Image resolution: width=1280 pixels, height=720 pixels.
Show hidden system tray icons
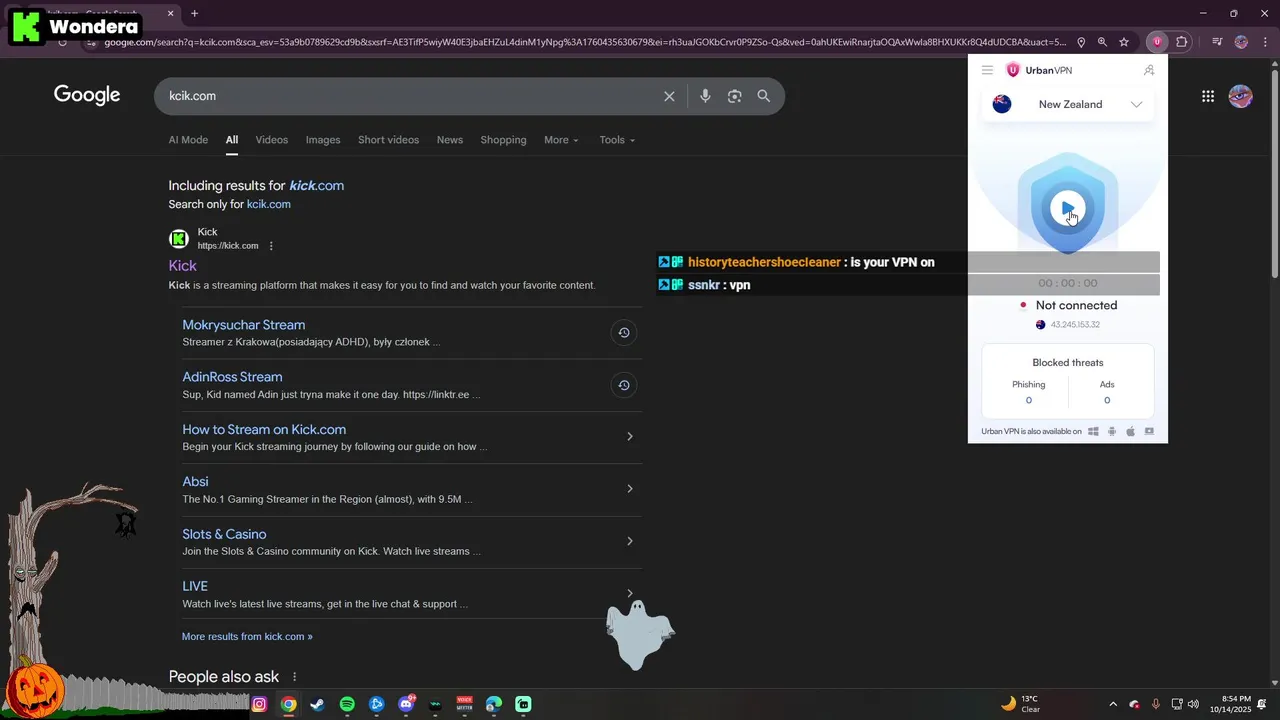1113,704
